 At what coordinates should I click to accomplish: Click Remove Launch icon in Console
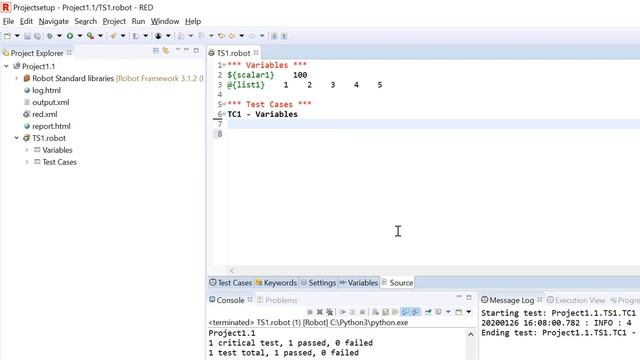(x=320, y=312)
